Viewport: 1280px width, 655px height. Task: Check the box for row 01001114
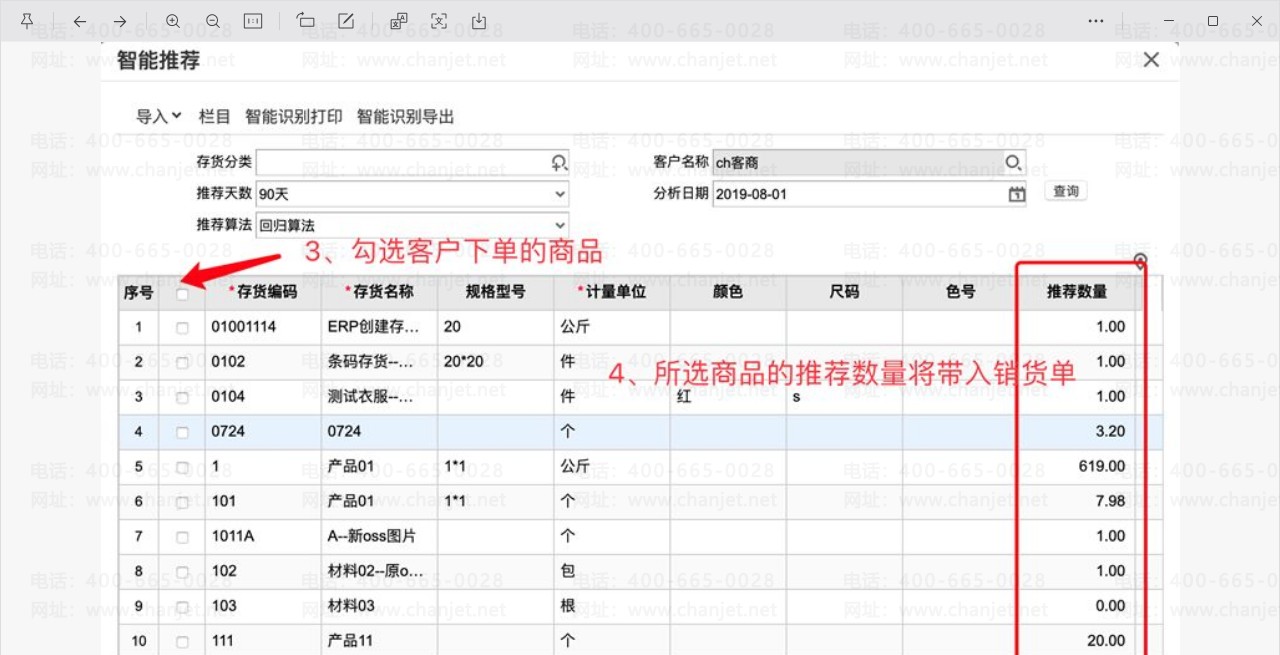182,327
